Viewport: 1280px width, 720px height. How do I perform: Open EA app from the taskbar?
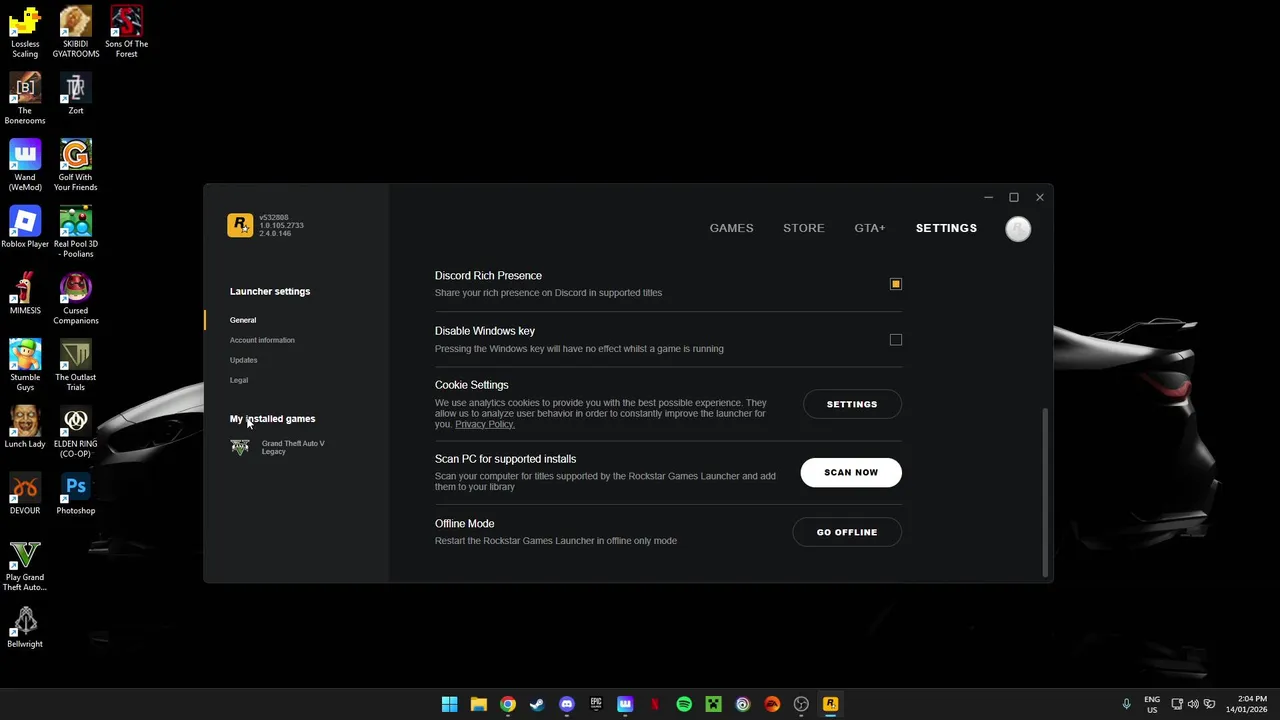[x=772, y=704]
